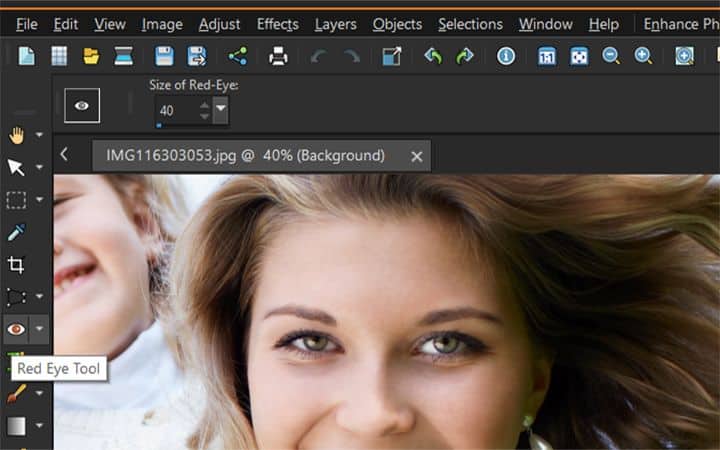Click the Zoom to 100% icon
Image resolution: width=720 pixels, height=450 pixels.
[547, 56]
